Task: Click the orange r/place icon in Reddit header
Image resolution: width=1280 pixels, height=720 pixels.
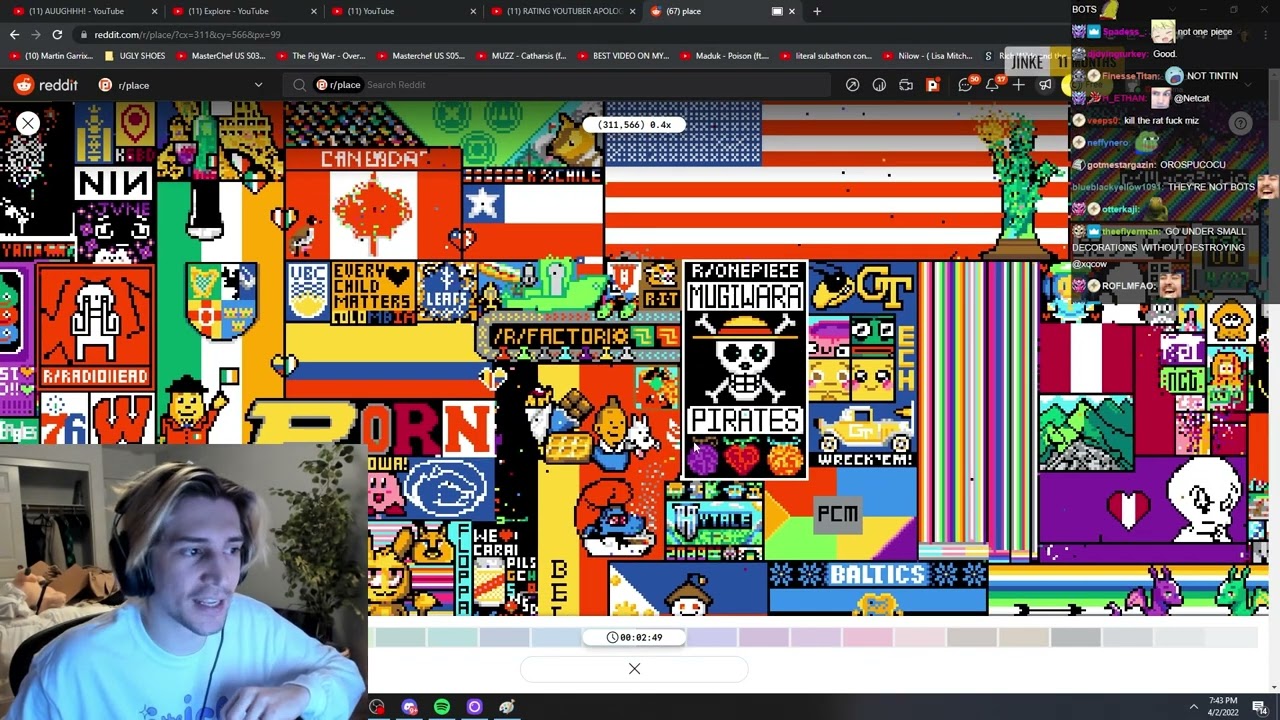Action: 933,85
